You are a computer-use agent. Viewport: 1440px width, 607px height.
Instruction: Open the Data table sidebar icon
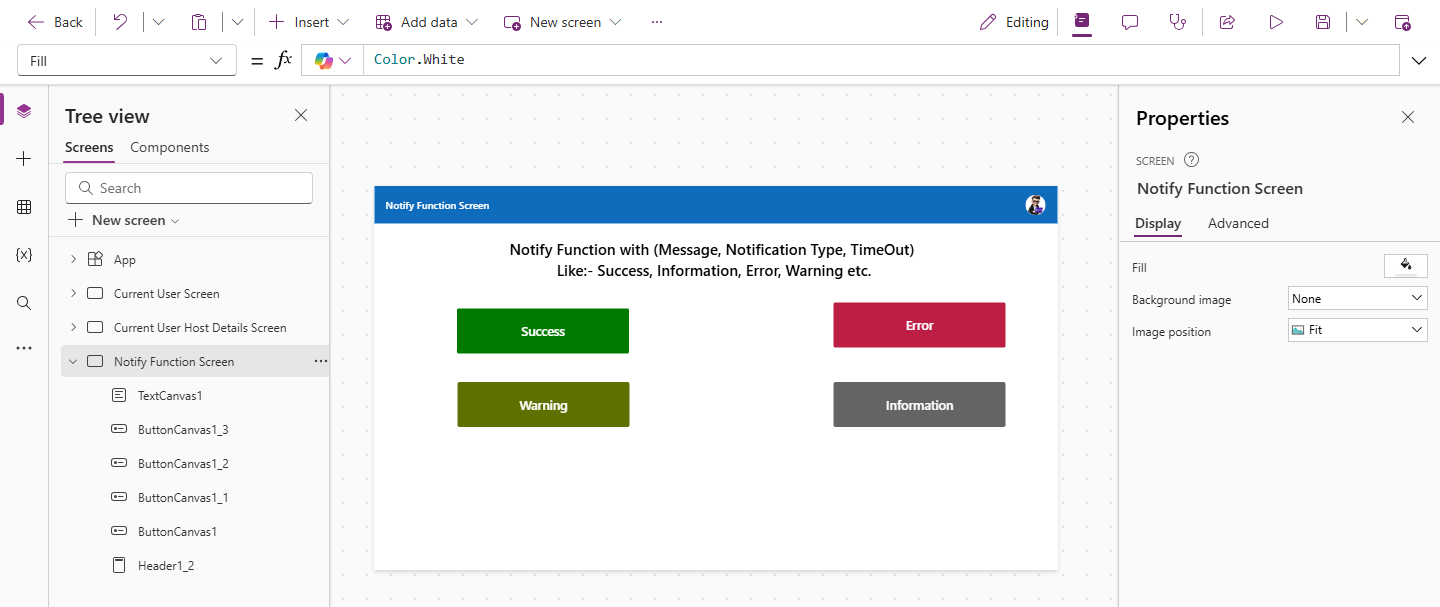[24, 207]
